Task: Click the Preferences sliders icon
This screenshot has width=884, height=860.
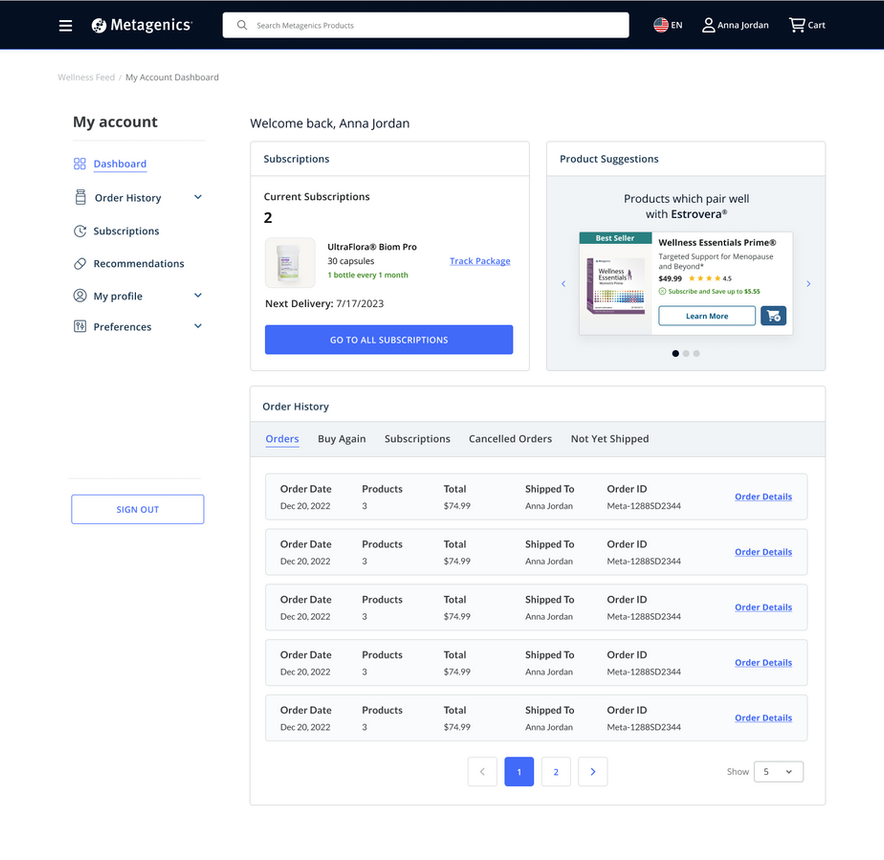Action: pyautogui.click(x=80, y=327)
